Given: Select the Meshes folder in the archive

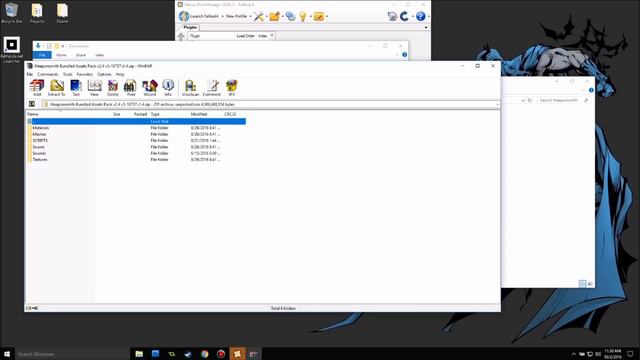Looking at the screenshot, I should pos(39,134).
